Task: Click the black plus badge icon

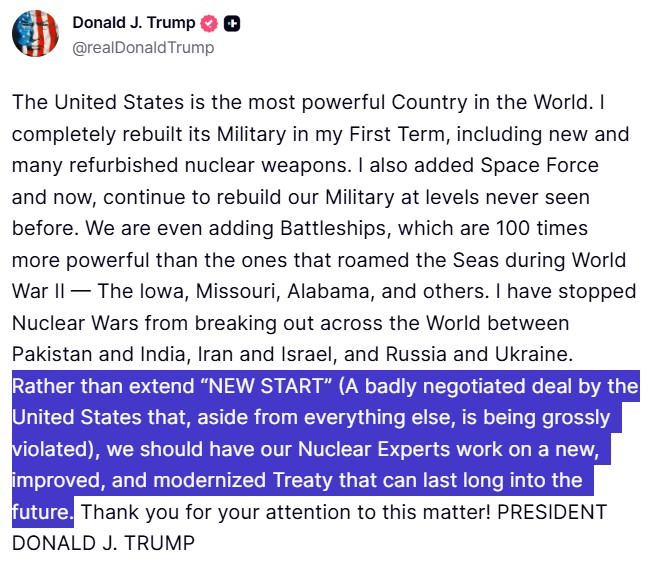Action: (x=230, y=23)
